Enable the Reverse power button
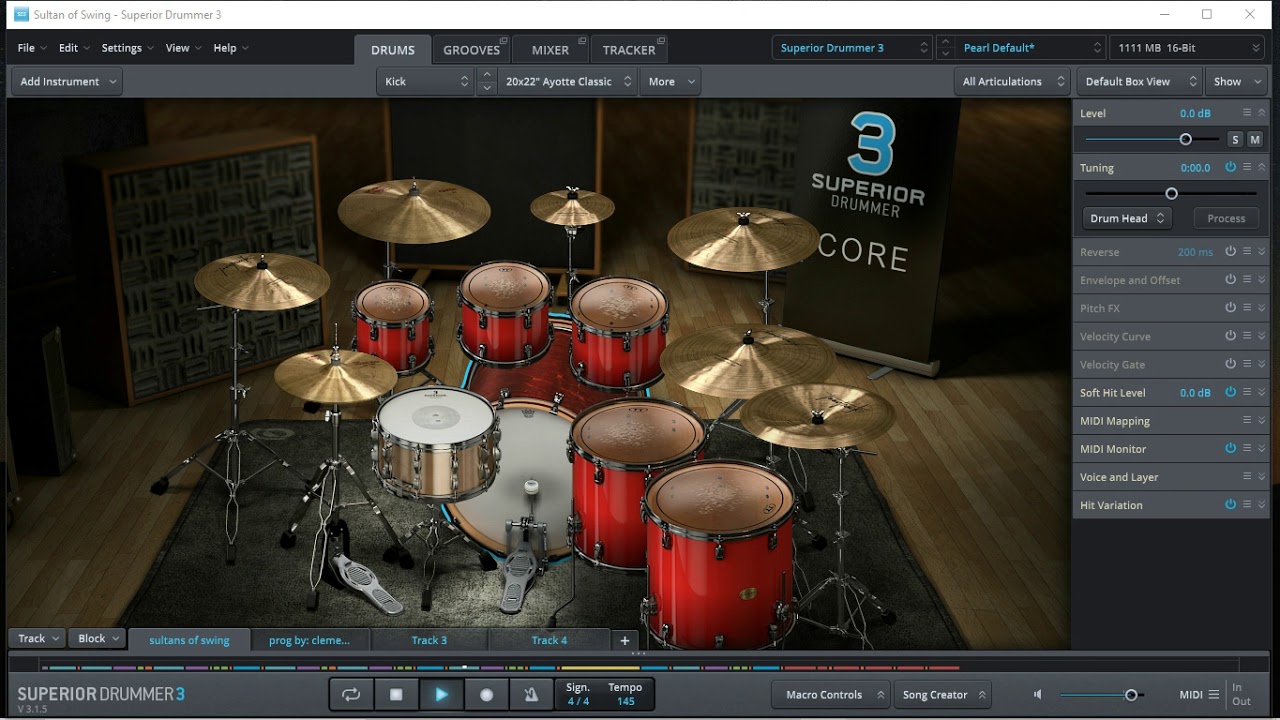 (1231, 251)
